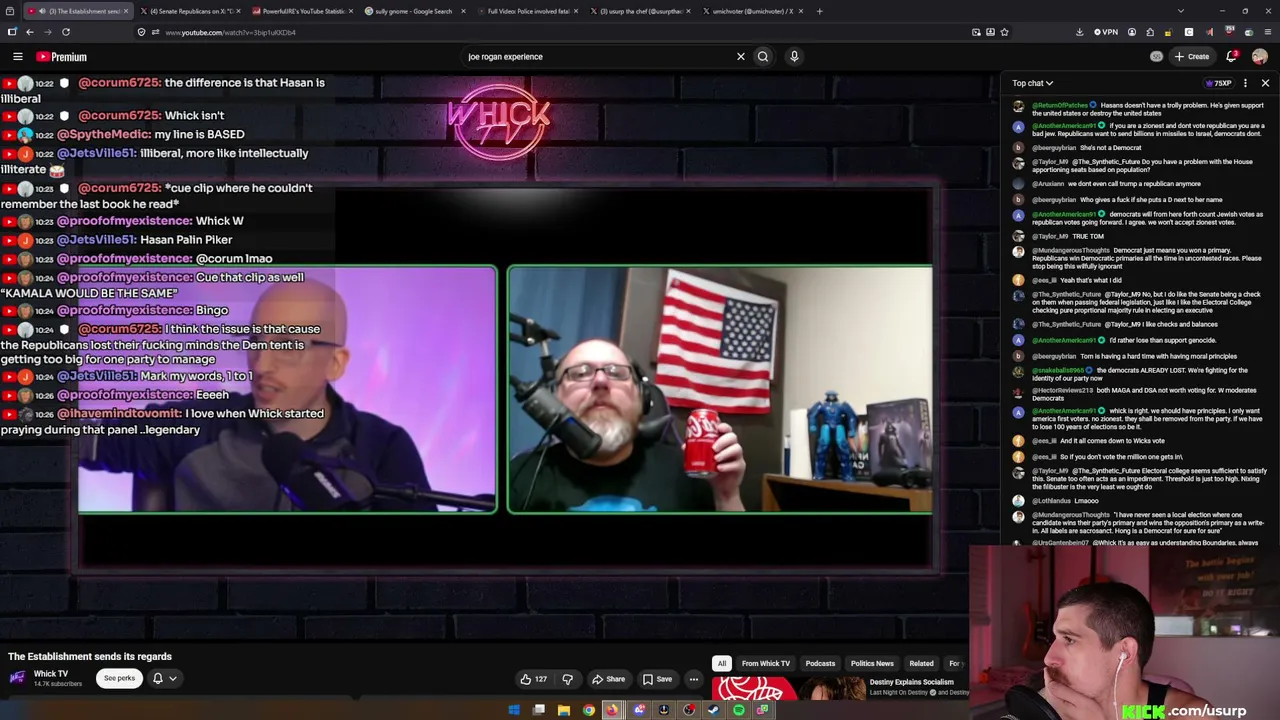Image resolution: width=1280 pixels, height=720 pixels.
Task: Open Whick TV channel name link
Action: 51,674
